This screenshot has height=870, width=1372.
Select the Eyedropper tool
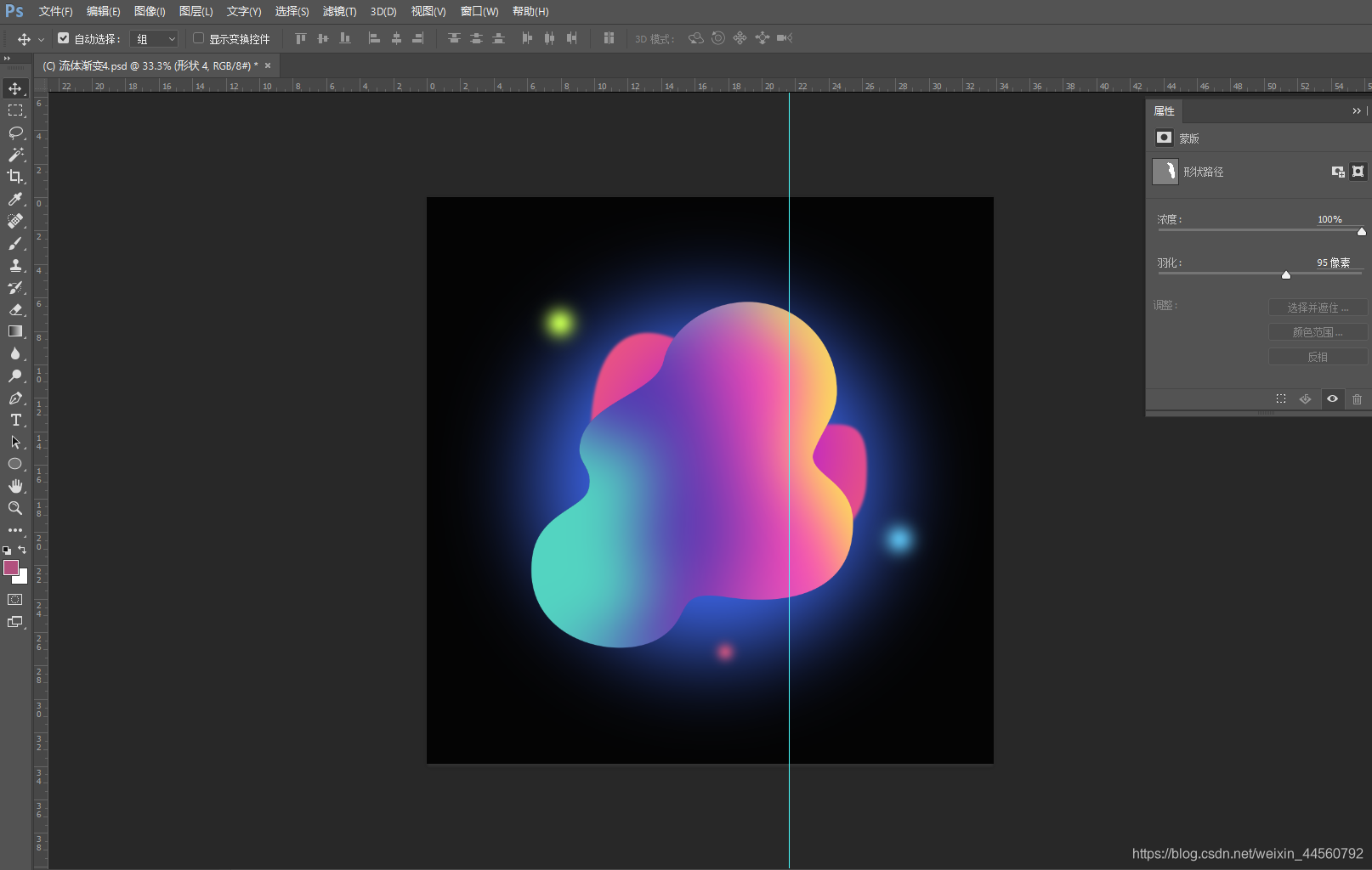pos(15,199)
